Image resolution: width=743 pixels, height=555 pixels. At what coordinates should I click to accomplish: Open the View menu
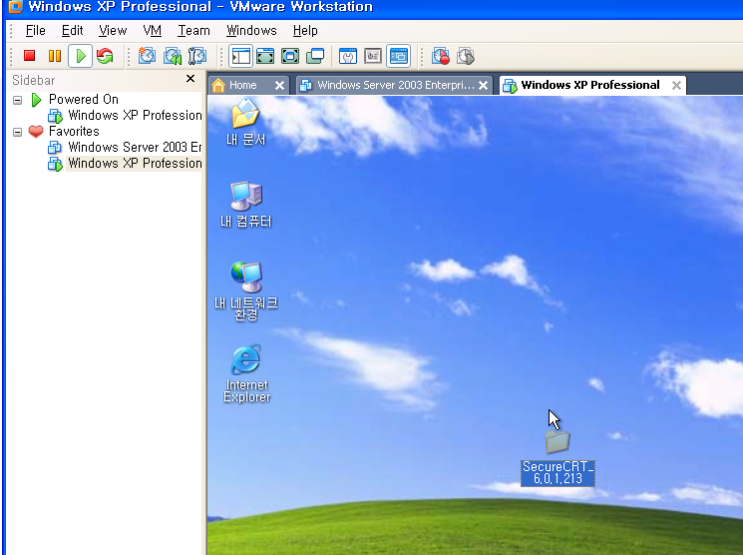tap(113, 31)
